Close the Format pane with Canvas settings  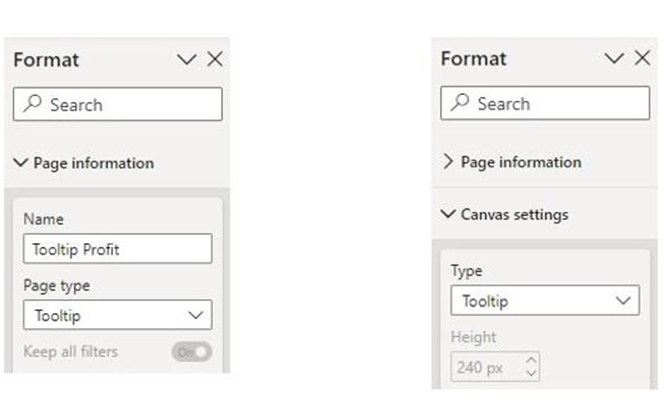pos(642,59)
